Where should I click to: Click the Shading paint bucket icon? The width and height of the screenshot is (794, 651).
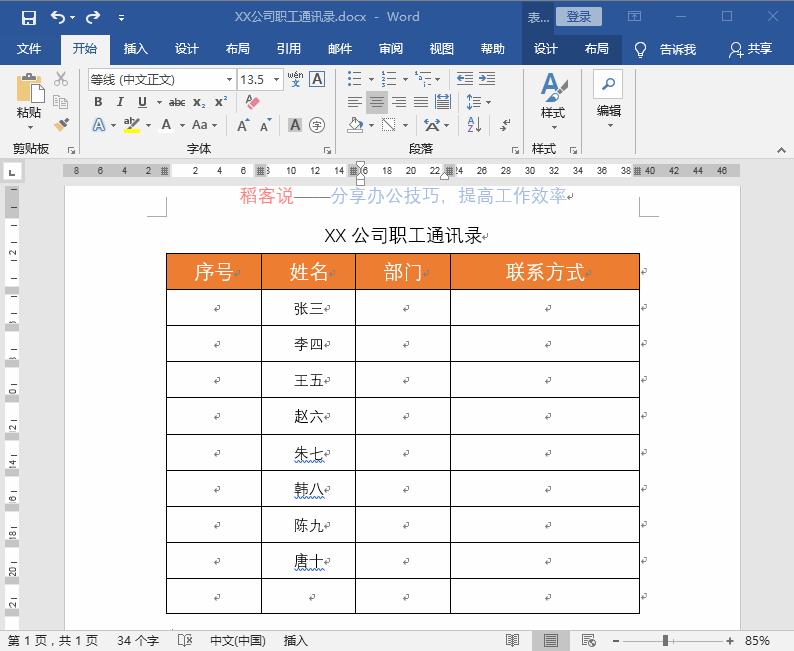tap(355, 125)
